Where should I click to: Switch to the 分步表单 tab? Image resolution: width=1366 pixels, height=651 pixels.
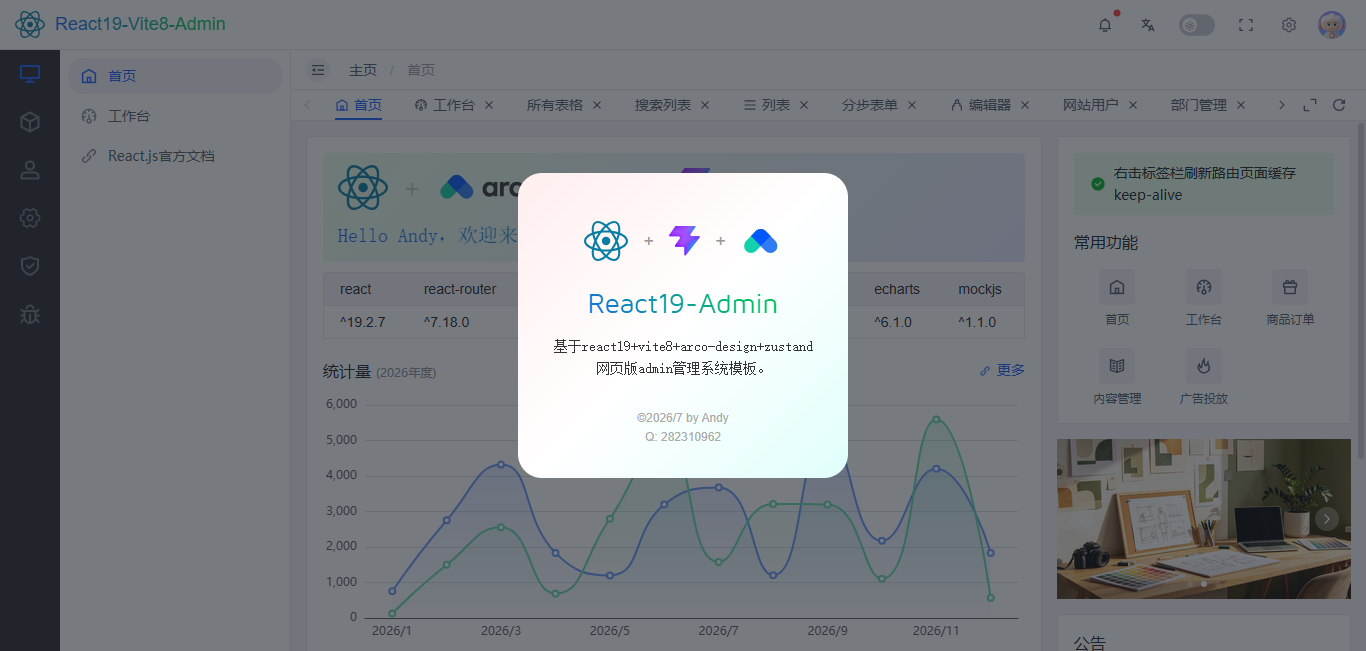click(870, 105)
